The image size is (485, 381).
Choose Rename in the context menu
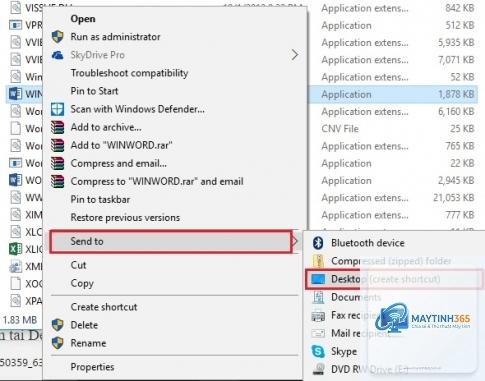coord(88,343)
